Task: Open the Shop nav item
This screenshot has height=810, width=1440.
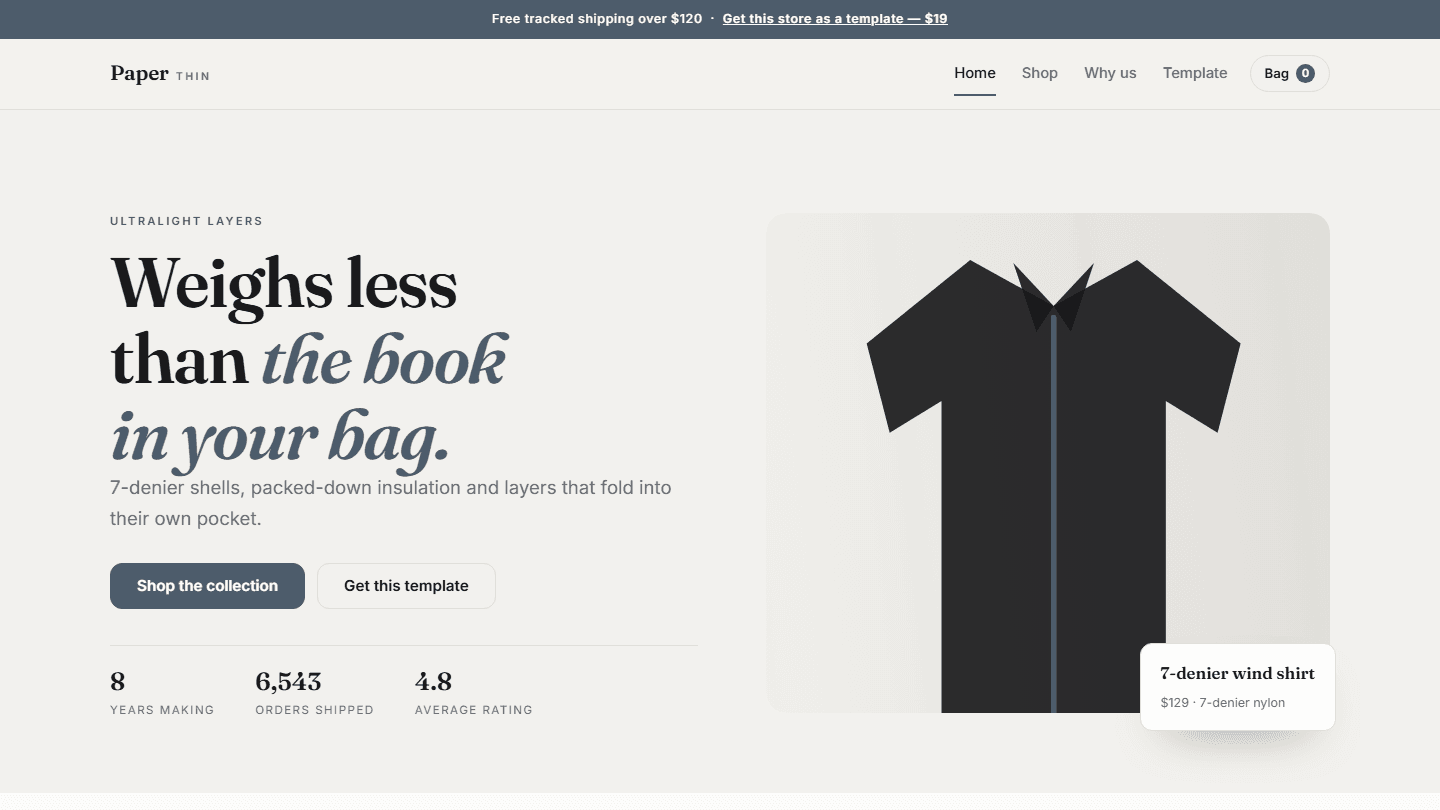Action: [1039, 73]
